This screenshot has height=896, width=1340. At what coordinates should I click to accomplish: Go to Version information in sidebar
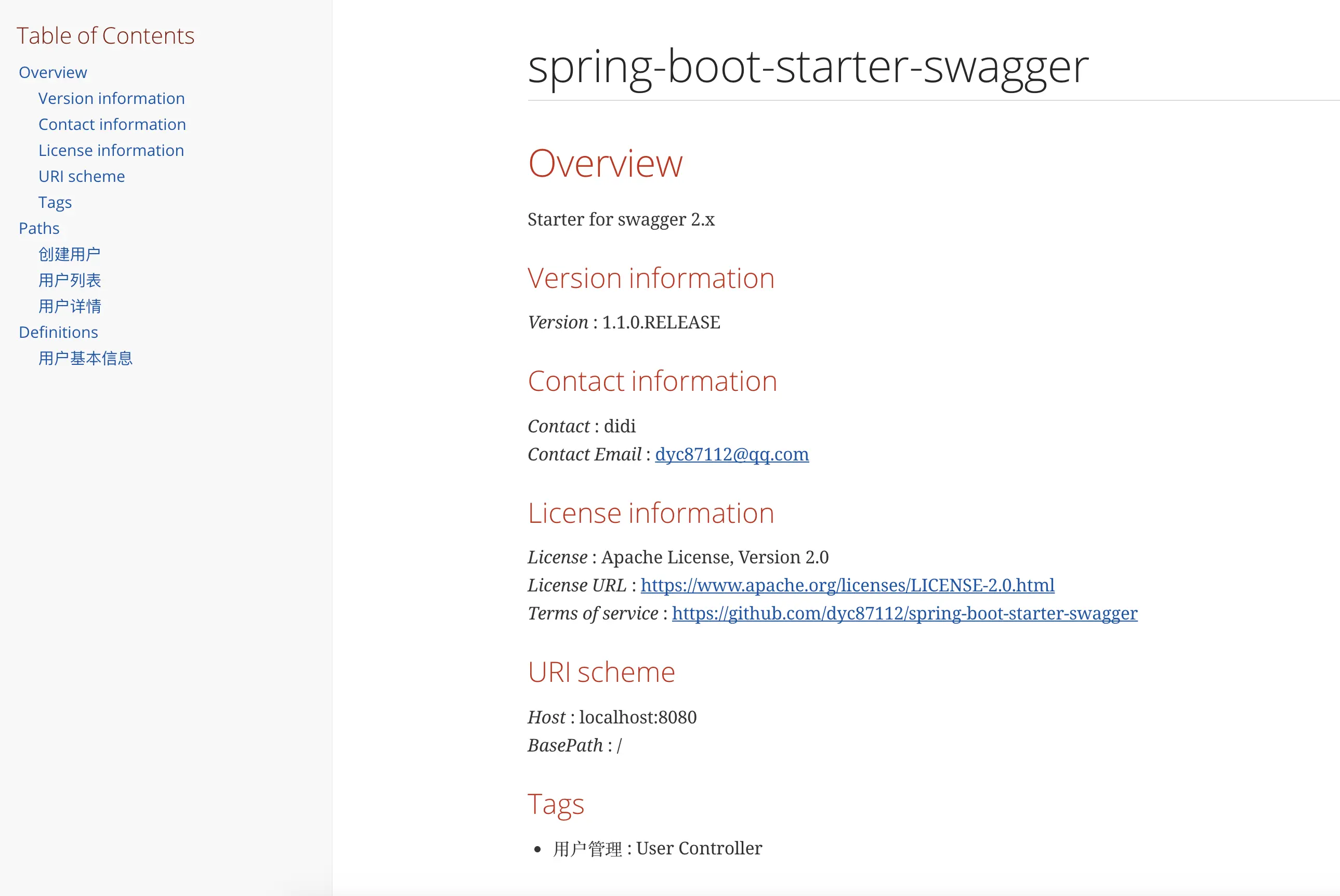click(x=111, y=98)
